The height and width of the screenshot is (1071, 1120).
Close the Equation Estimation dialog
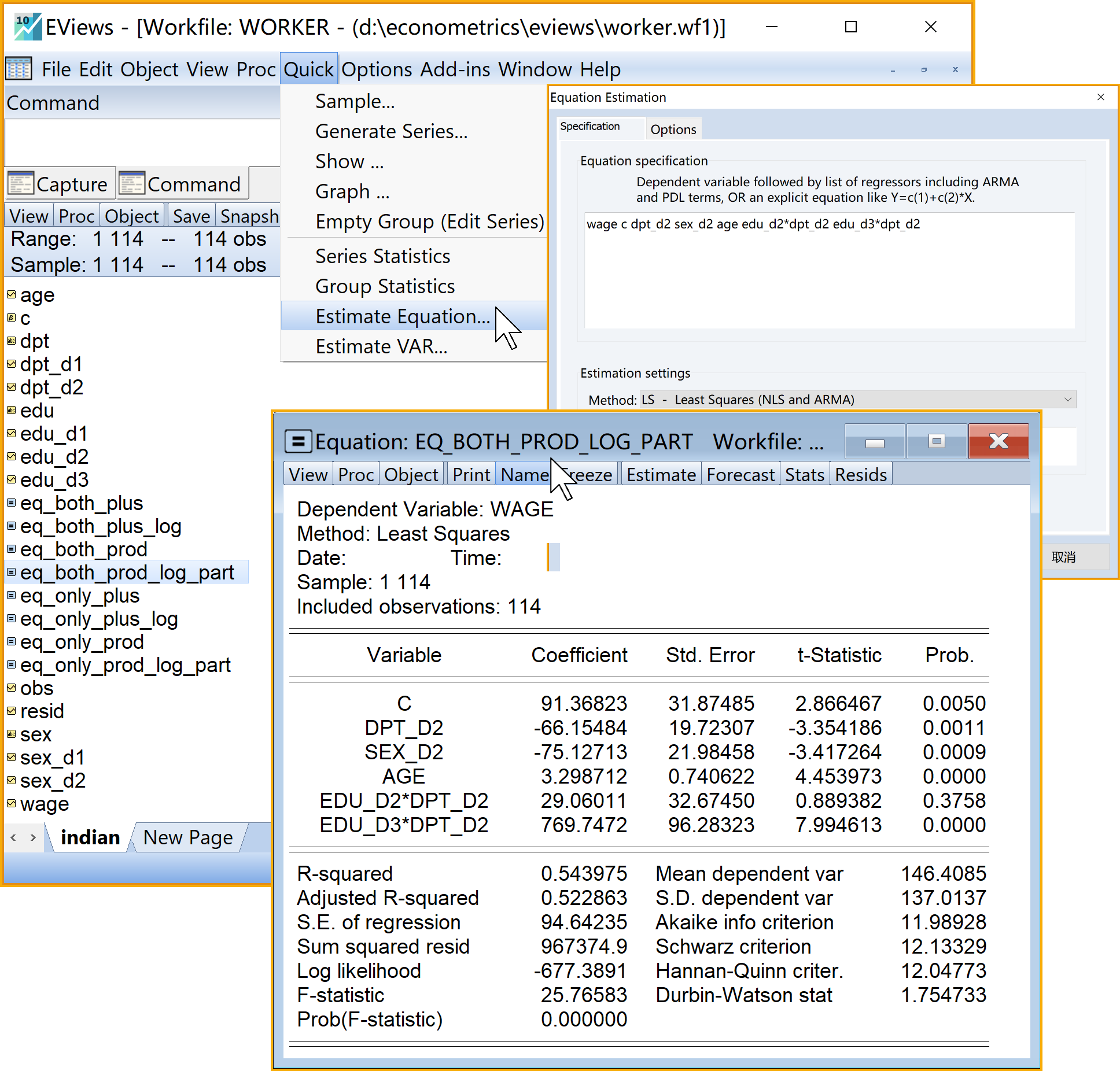[x=1100, y=97]
